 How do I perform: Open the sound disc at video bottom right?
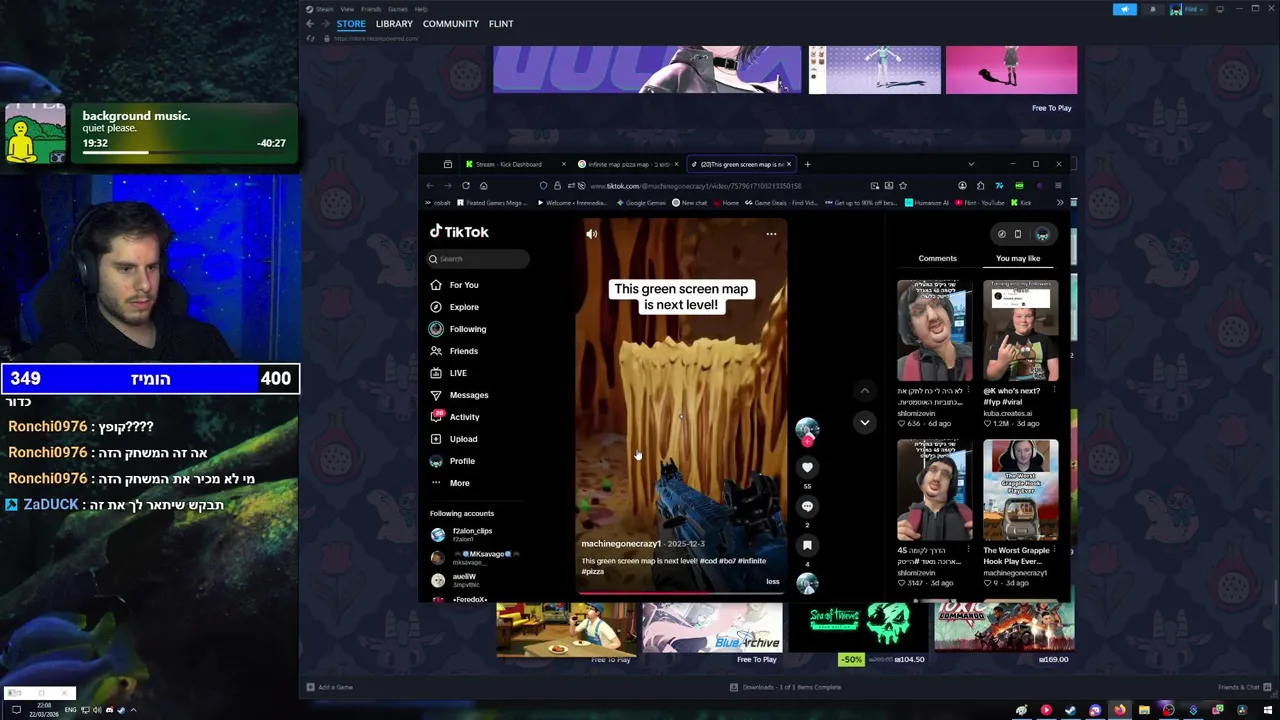807,582
